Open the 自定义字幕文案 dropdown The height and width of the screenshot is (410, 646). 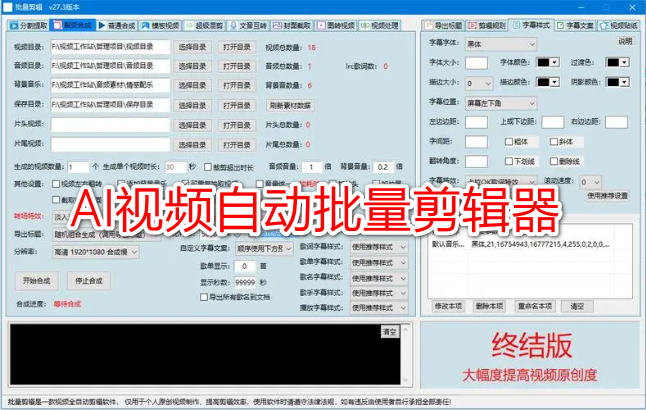pyautogui.click(x=264, y=248)
